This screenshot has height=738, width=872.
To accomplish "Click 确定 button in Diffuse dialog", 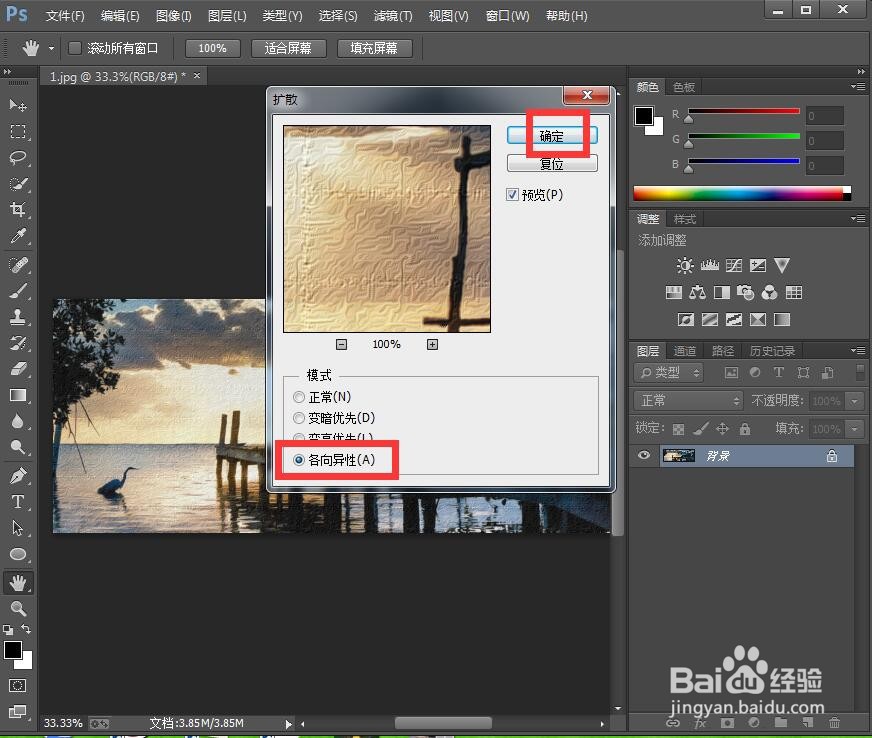I will click(x=552, y=136).
